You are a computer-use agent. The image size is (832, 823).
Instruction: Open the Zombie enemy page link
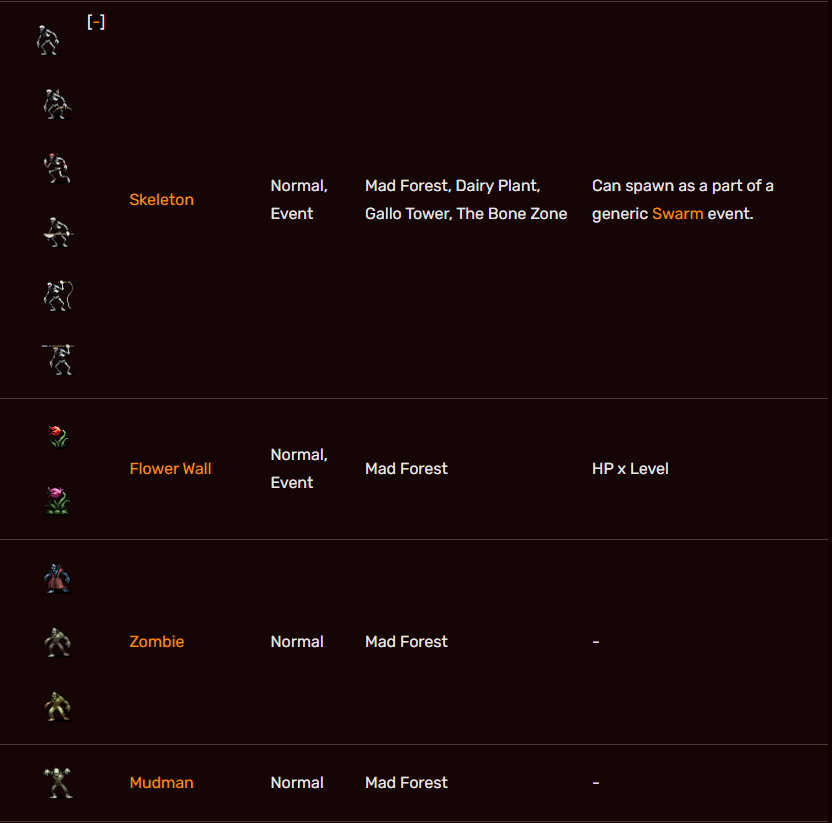point(156,642)
